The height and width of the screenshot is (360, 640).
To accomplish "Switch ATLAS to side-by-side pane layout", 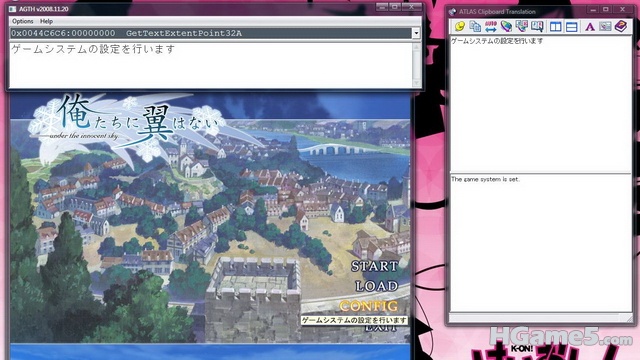I will pos(556,27).
